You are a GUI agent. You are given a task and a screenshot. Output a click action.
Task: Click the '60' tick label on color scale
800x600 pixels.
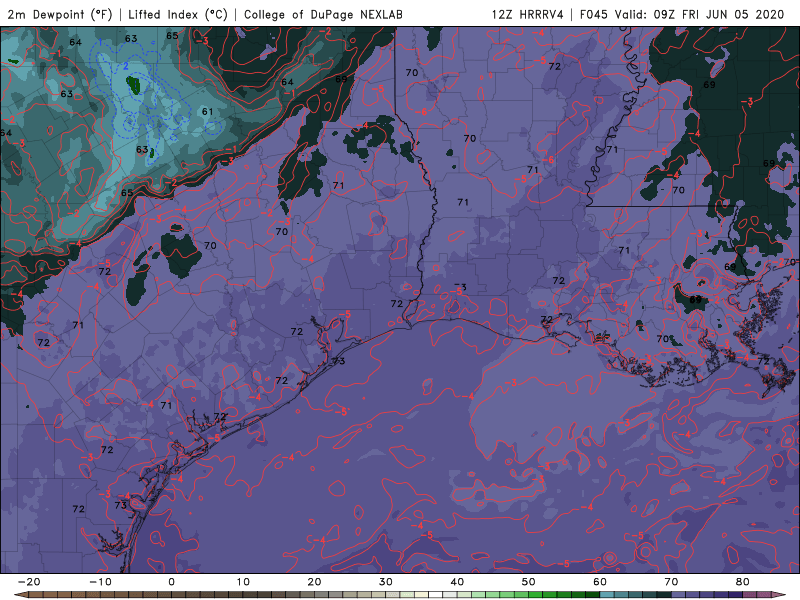[x=600, y=582]
